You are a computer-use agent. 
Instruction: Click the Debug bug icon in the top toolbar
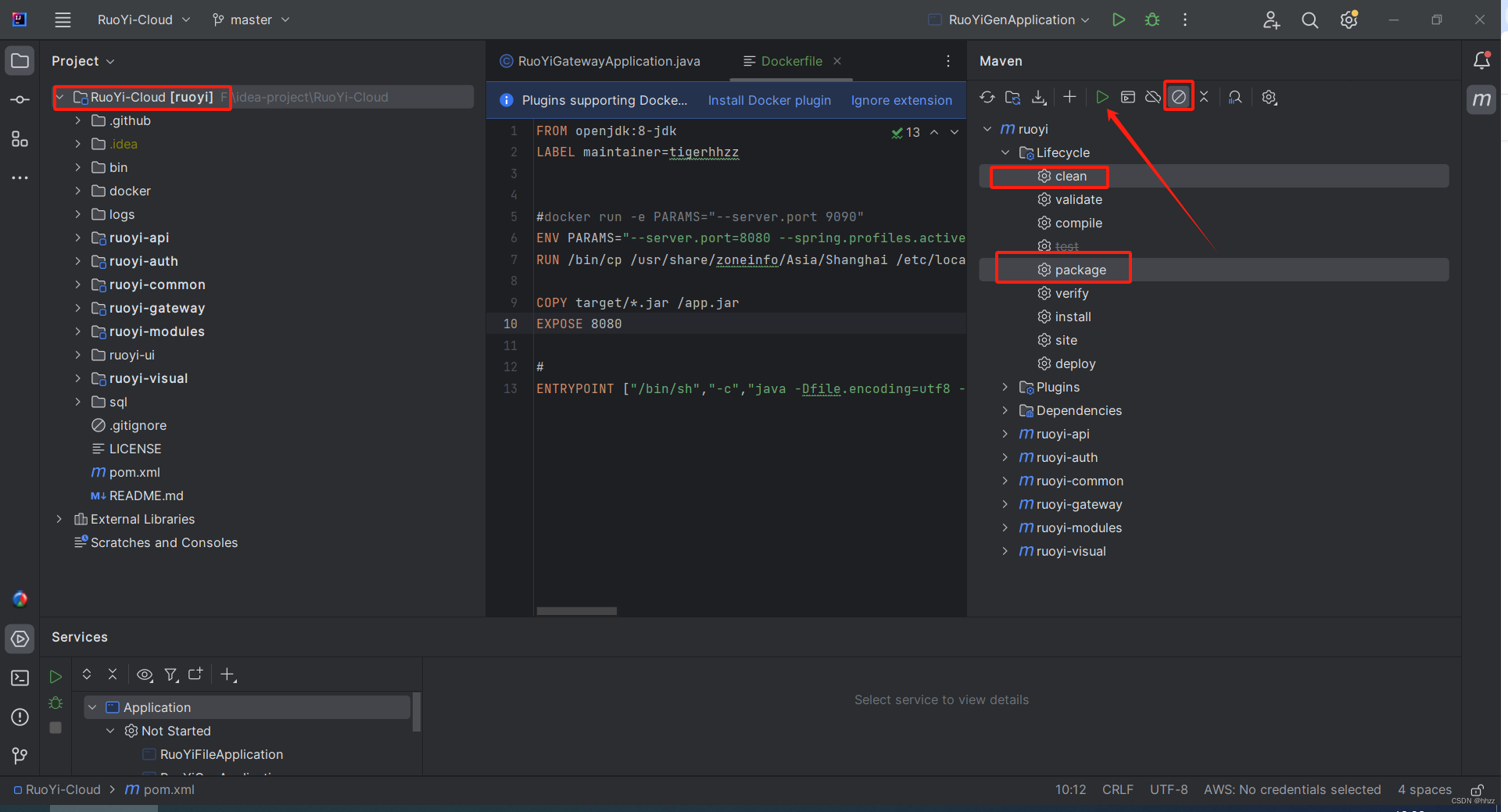[1152, 20]
